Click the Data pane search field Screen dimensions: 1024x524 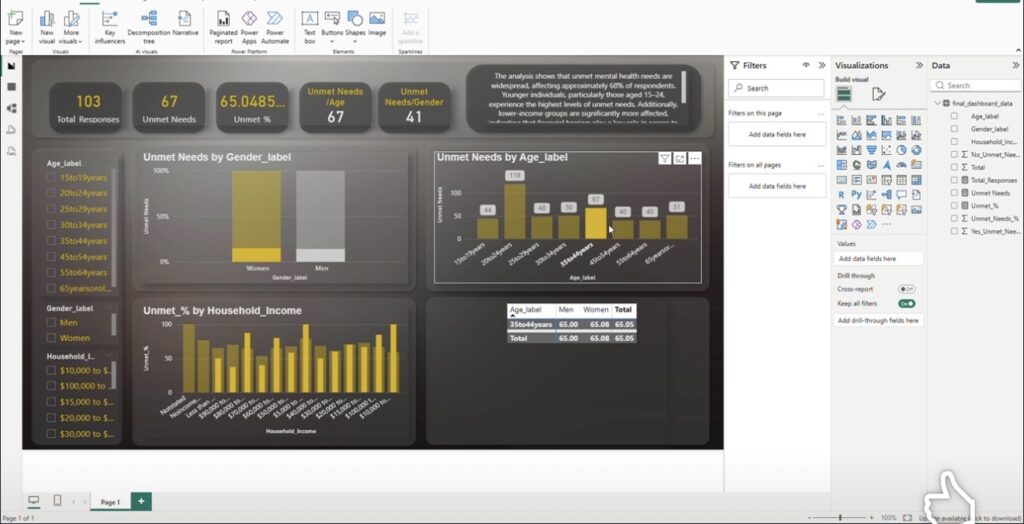(x=976, y=86)
